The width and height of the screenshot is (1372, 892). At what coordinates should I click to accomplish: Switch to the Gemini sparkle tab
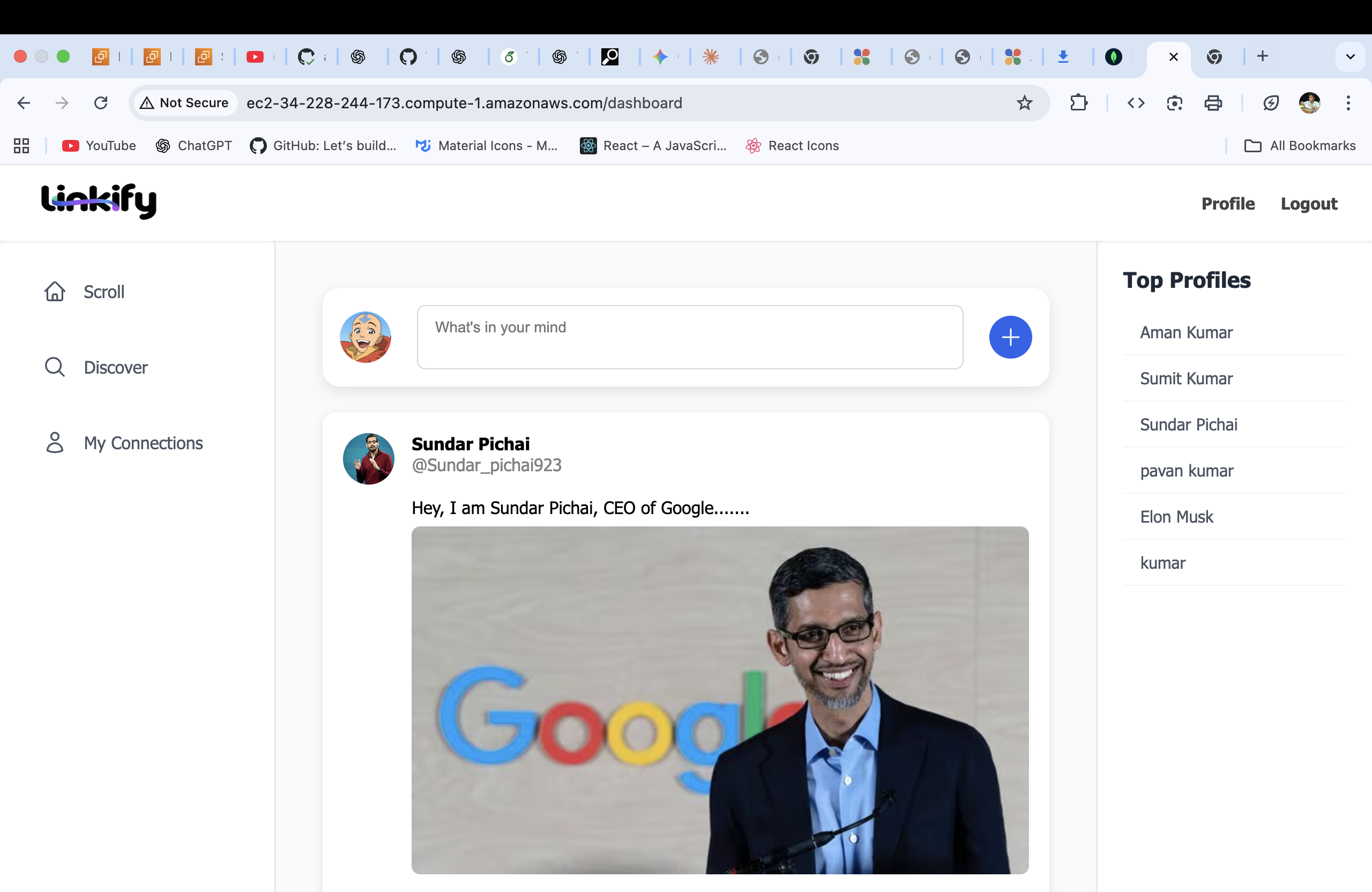660,56
